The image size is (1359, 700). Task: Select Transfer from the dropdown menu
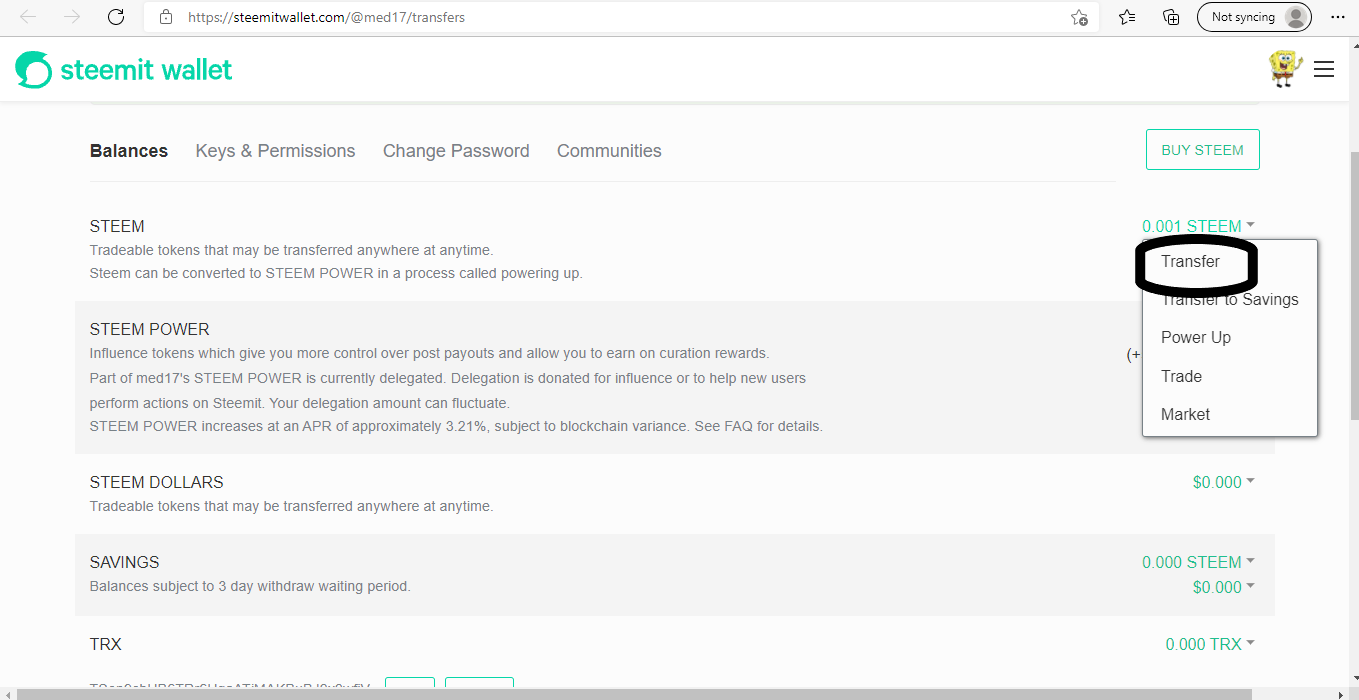pos(1190,262)
